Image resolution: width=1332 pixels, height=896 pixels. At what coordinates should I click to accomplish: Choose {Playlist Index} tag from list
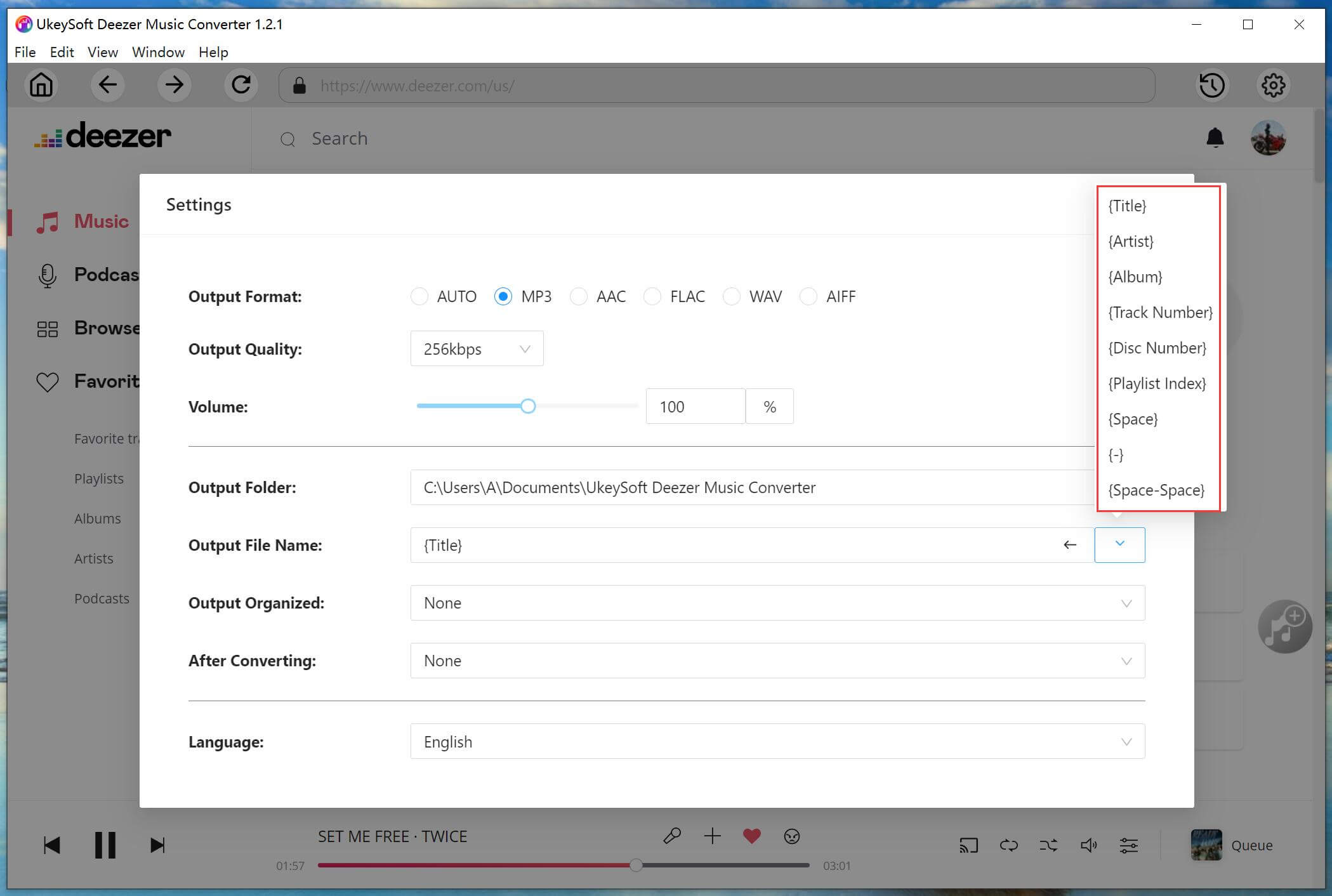[x=1159, y=383]
